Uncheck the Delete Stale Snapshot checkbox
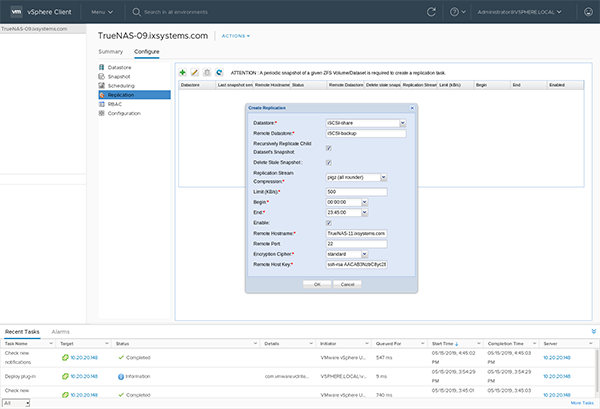 [x=329, y=162]
